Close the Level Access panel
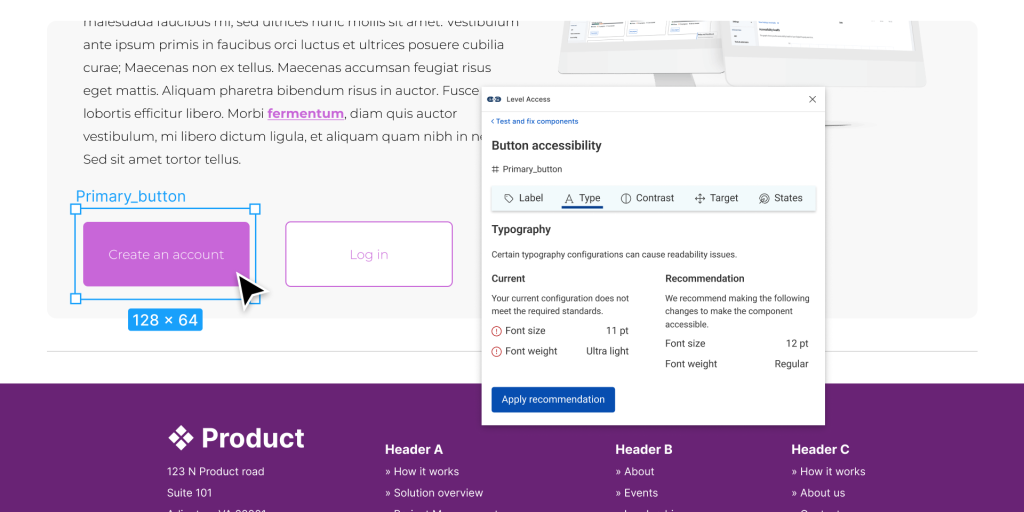Screen dimensions: 1024x512 click(x=812, y=99)
